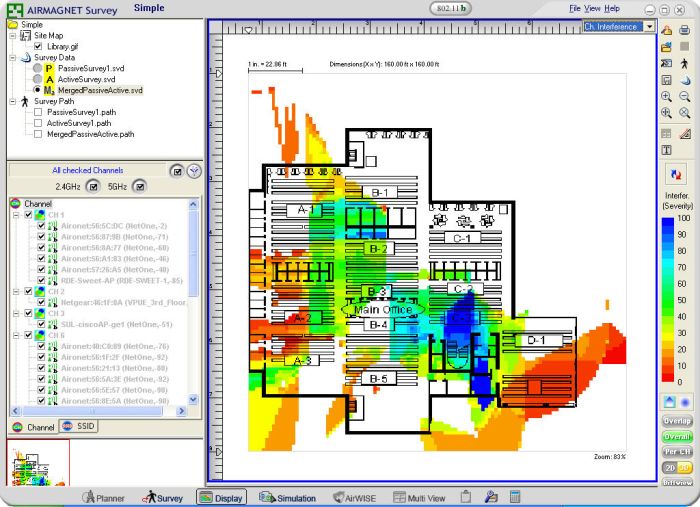
Task: Click the channel list vertical scrollbar
Action: click(193, 302)
